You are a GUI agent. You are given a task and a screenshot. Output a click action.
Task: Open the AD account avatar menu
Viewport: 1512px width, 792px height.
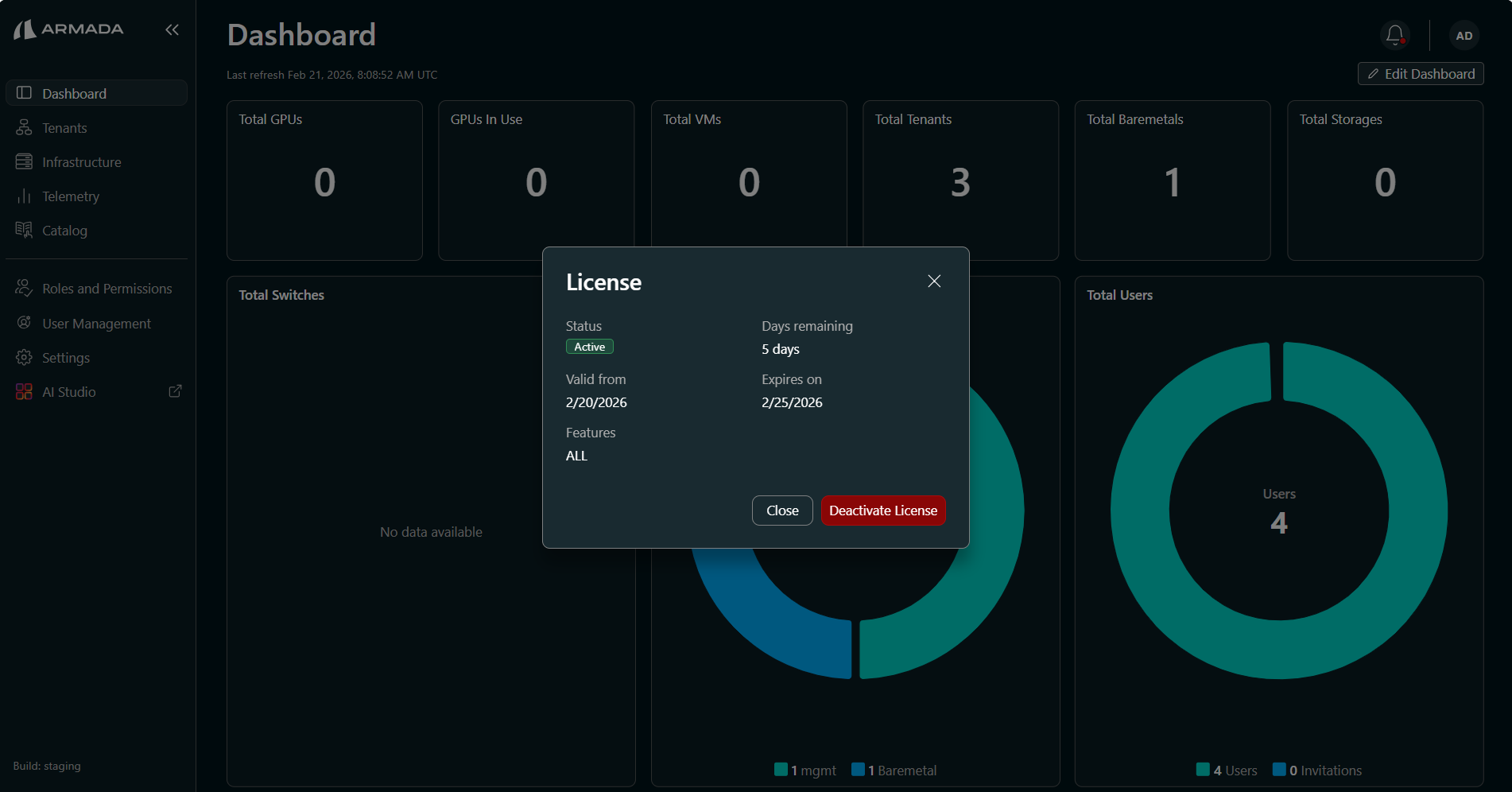(x=1464, y=35)
